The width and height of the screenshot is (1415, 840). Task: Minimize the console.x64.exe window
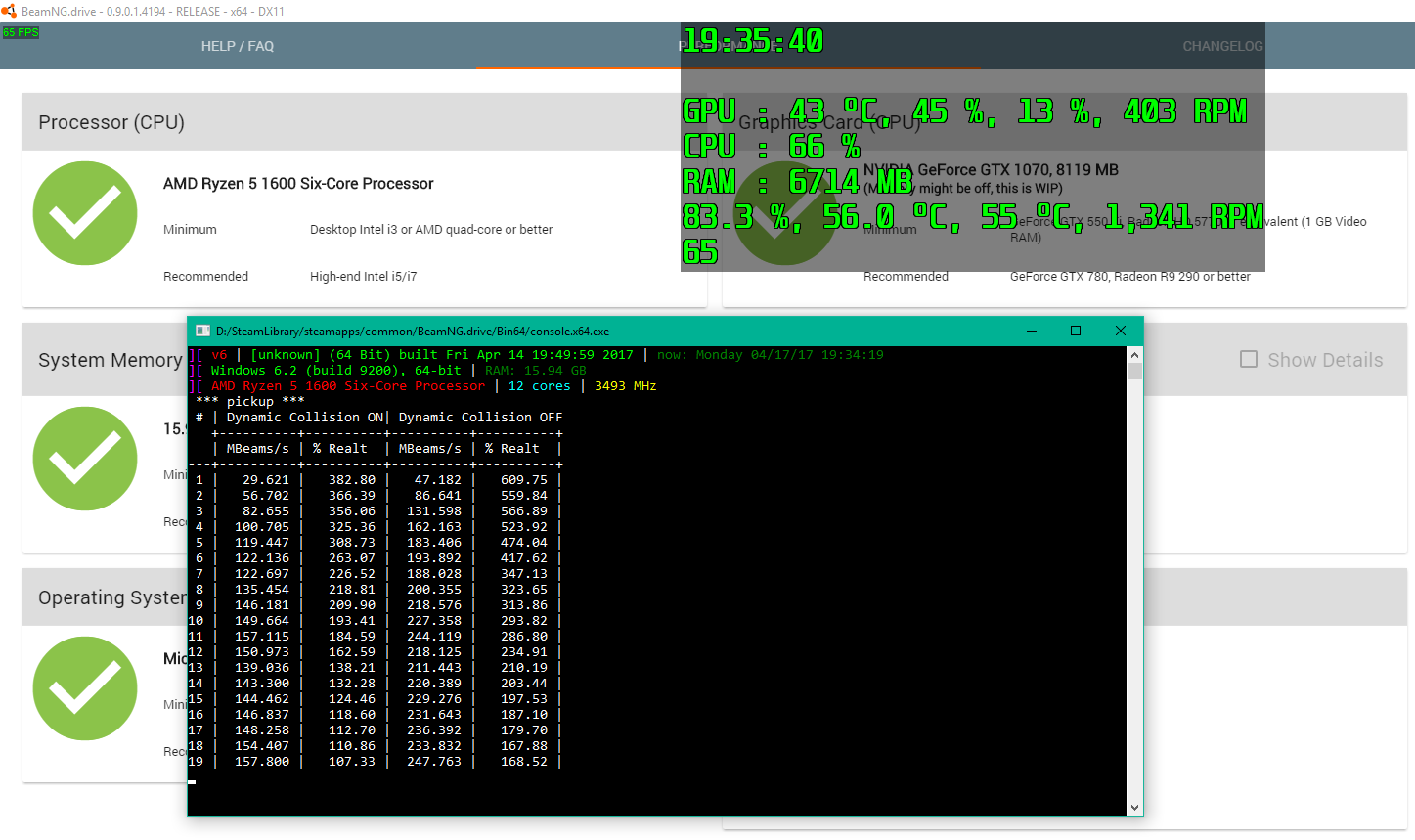coord(1031,331)
